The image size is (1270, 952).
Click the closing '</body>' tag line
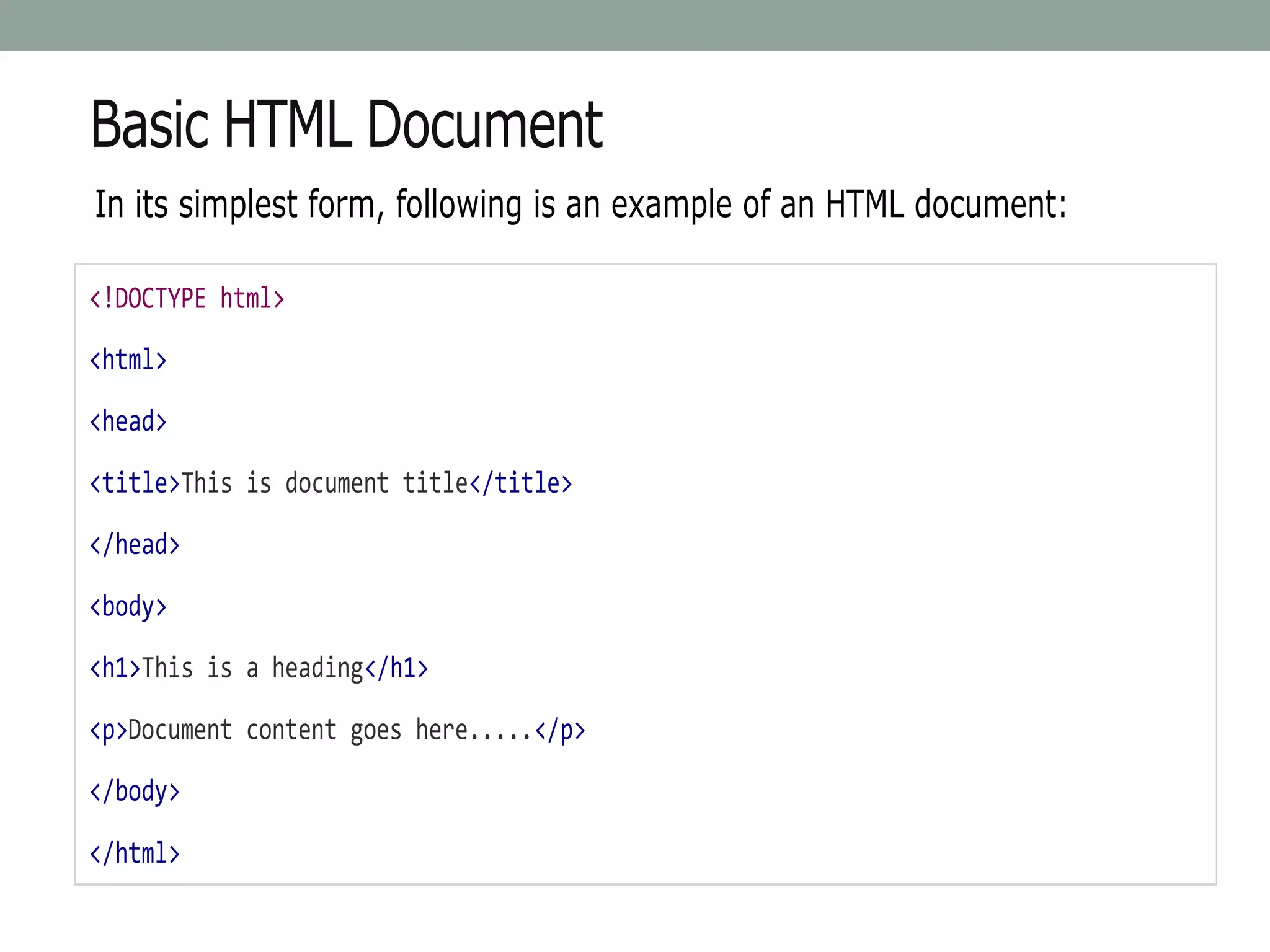point(135,791)
